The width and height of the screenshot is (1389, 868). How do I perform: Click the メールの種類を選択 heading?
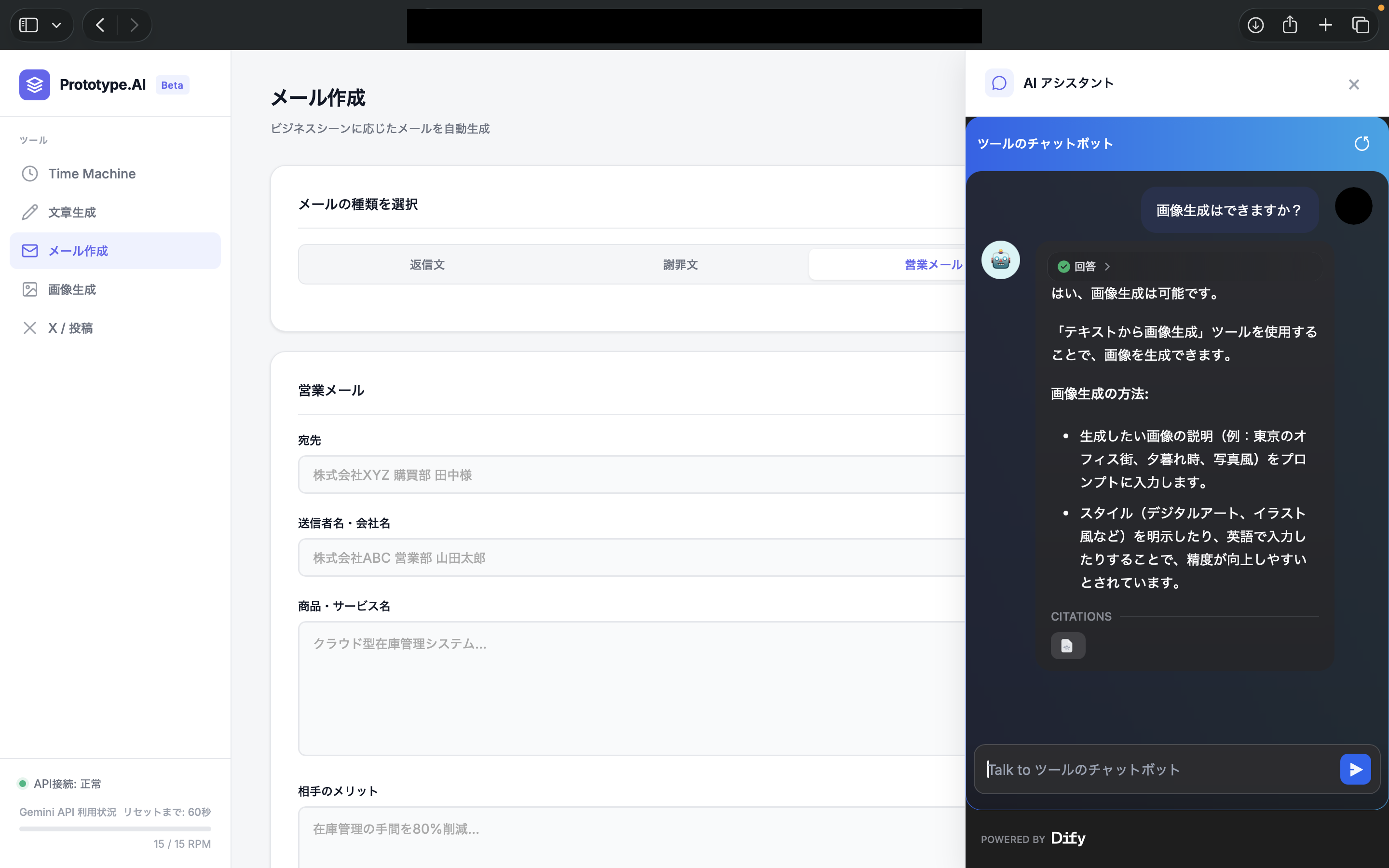pos(357,204)
